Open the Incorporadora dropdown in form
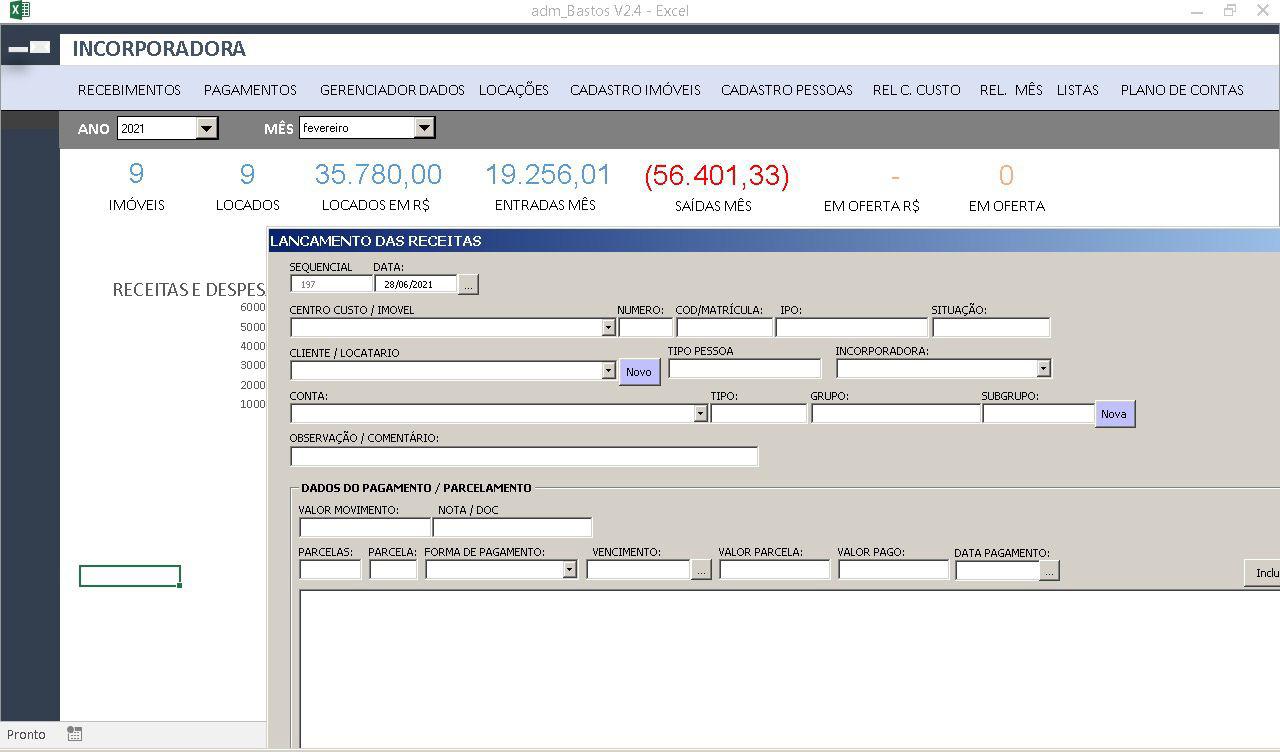The width and height of the screenshot is (1280, 752). (1043, 369)
